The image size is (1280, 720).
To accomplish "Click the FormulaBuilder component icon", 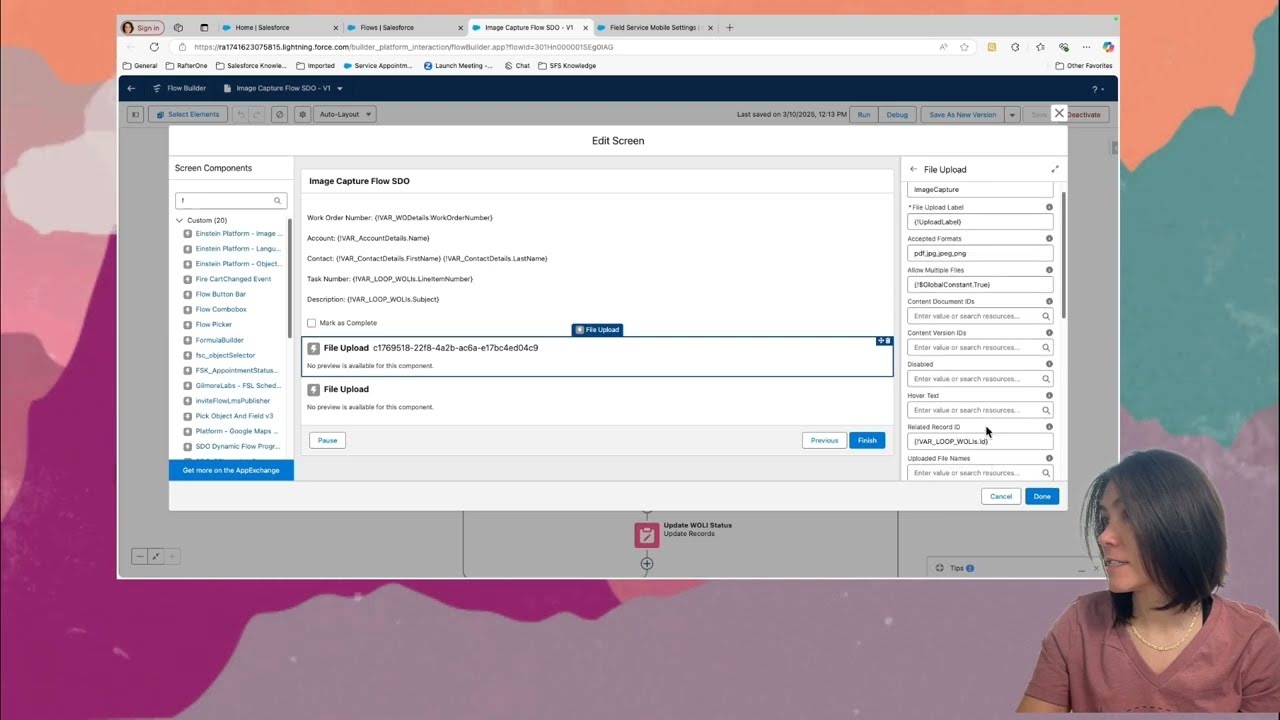I will (188, 340).
